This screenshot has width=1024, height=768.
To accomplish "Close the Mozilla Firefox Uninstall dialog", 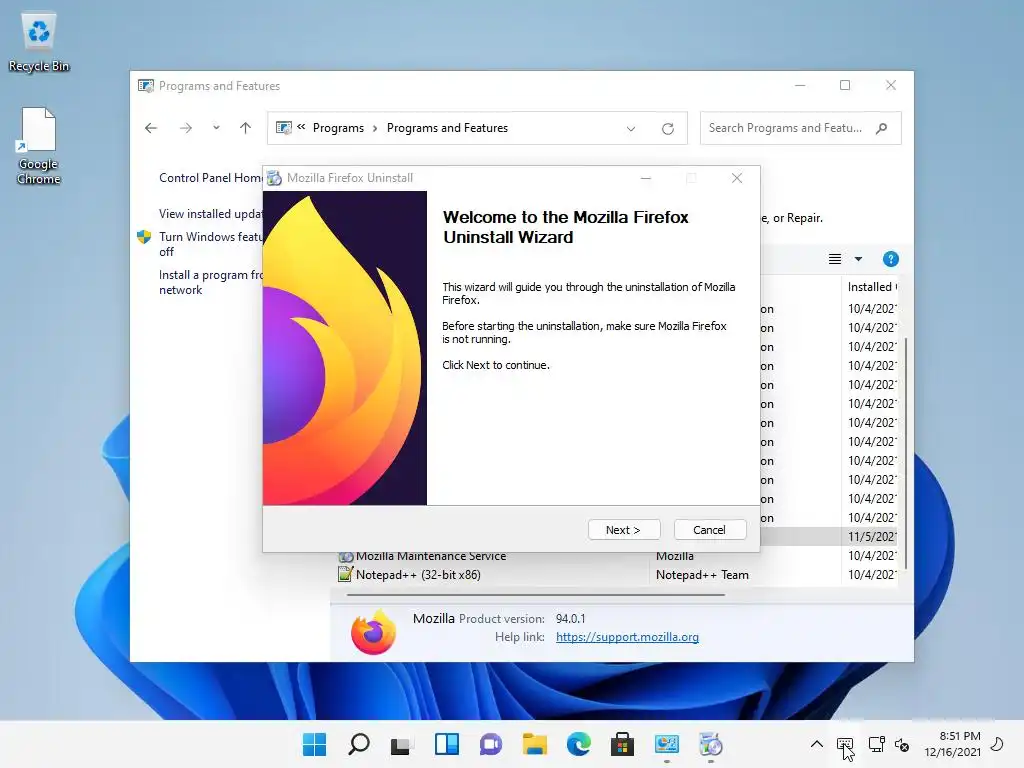I will coord(737,178).
